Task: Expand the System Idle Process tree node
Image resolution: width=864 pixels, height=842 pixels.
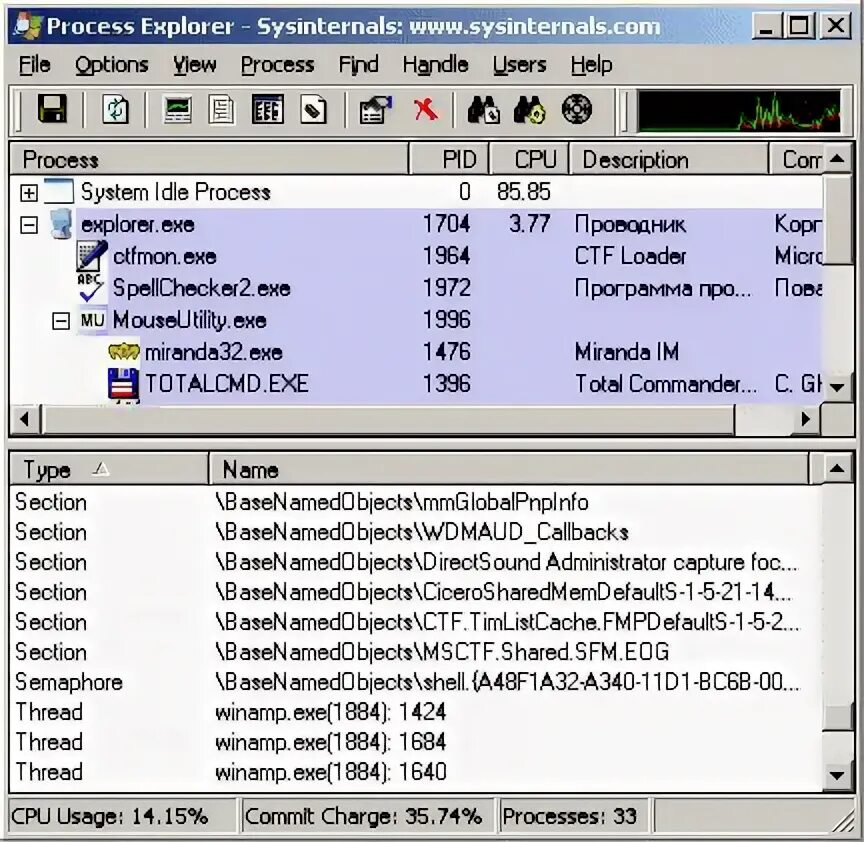Action: click(x=29, y=192)
